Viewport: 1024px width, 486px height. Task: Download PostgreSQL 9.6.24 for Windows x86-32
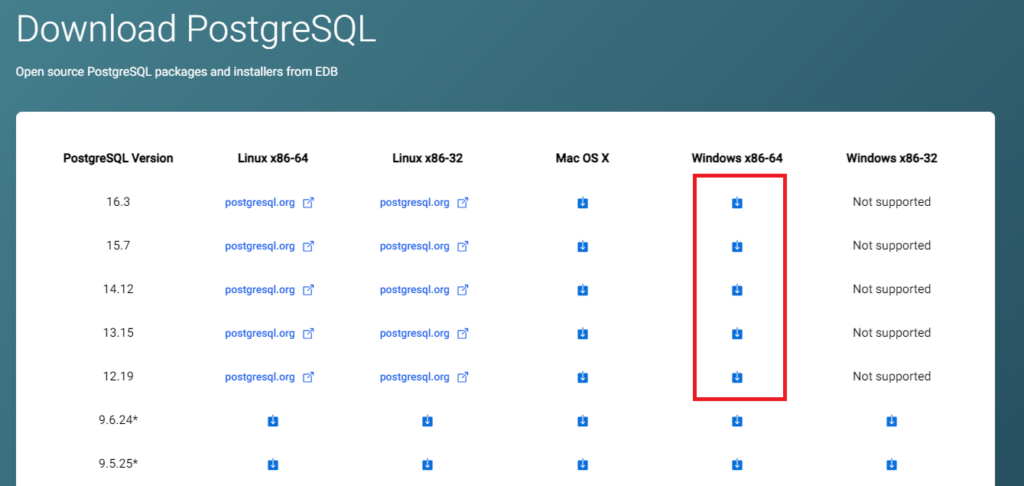(x=891, y=421)
